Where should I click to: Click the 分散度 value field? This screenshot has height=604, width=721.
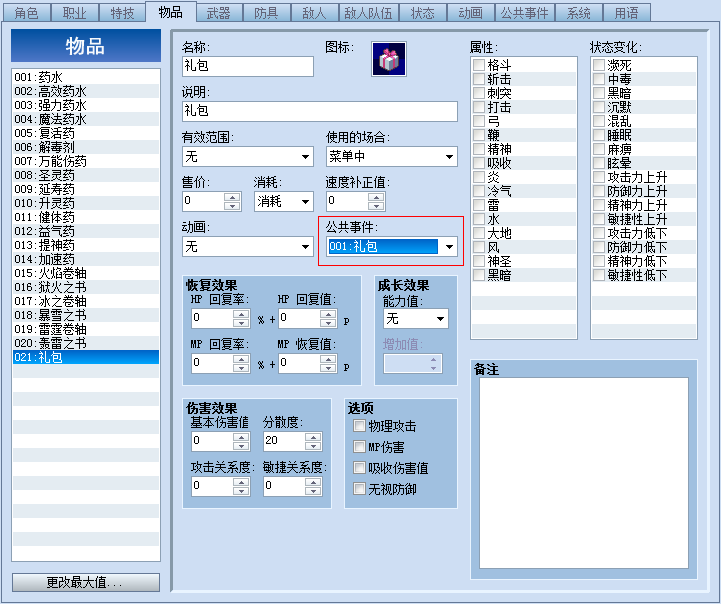[x=284, y=441]
